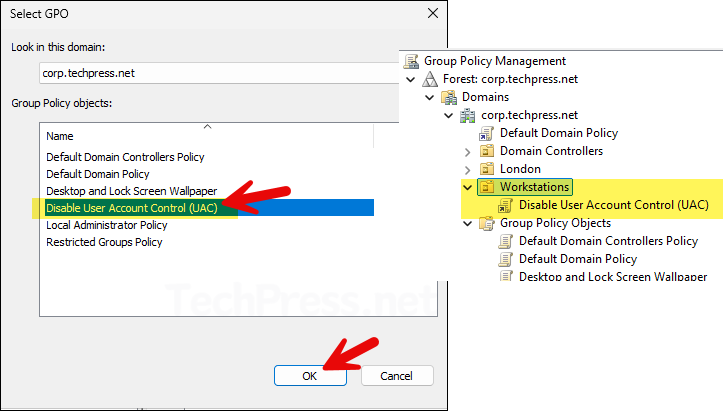Select Default Domain Policy label under Group Policy Objects

click(578, 259)
